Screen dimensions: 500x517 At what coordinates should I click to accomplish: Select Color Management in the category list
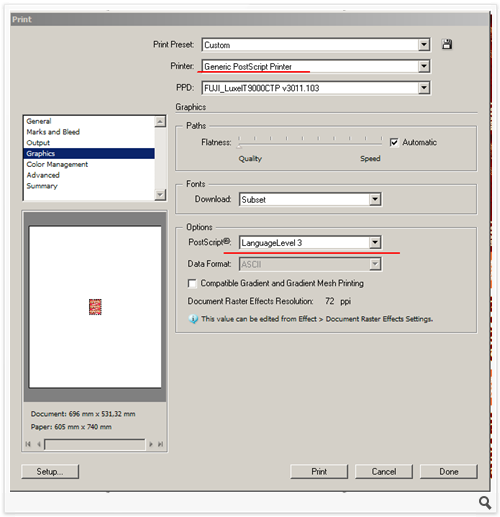(57, 164)
